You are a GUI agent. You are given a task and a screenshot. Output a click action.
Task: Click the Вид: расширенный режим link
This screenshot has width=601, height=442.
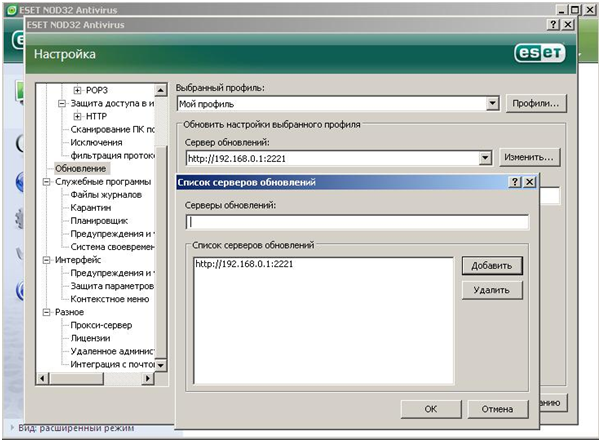pyautogui.click(x=76, y=428)
